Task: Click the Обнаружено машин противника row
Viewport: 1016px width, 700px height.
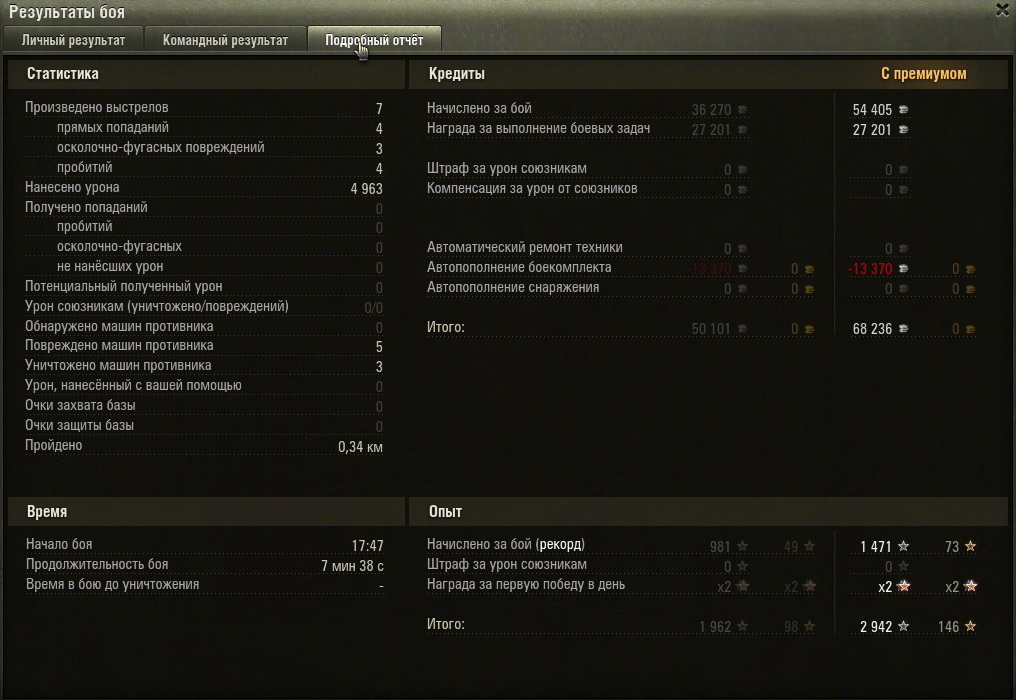Action: 203,327
